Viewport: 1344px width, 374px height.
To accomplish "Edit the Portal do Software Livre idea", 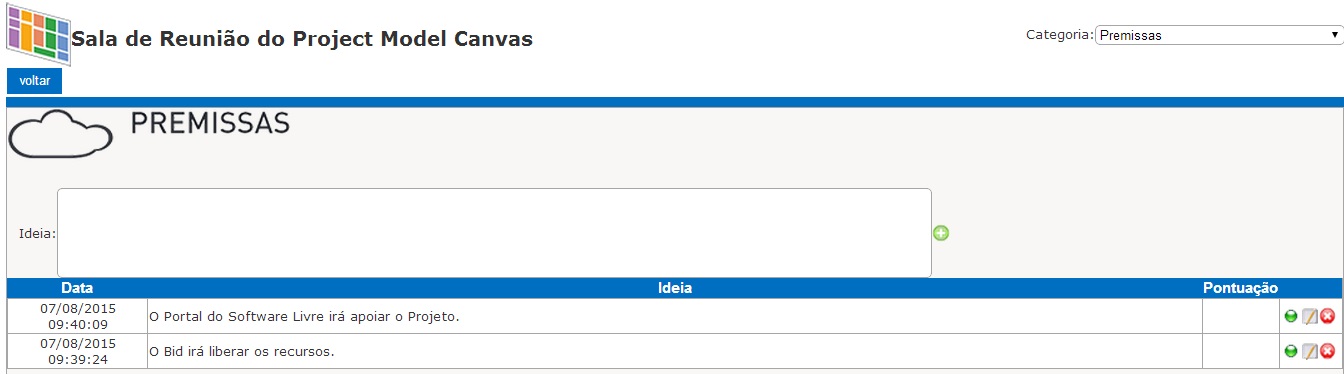I will 1309,316.
